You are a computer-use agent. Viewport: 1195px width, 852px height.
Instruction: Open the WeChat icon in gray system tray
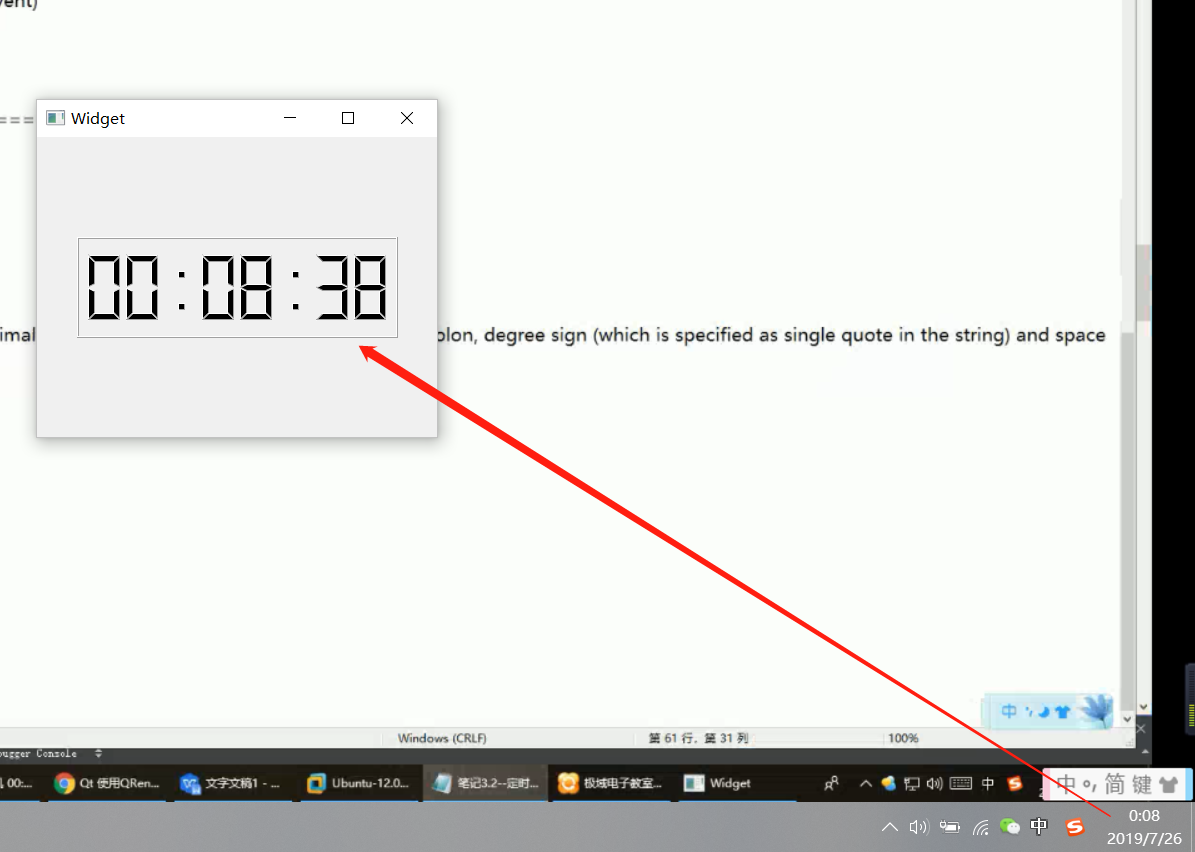click(1010, 827)
